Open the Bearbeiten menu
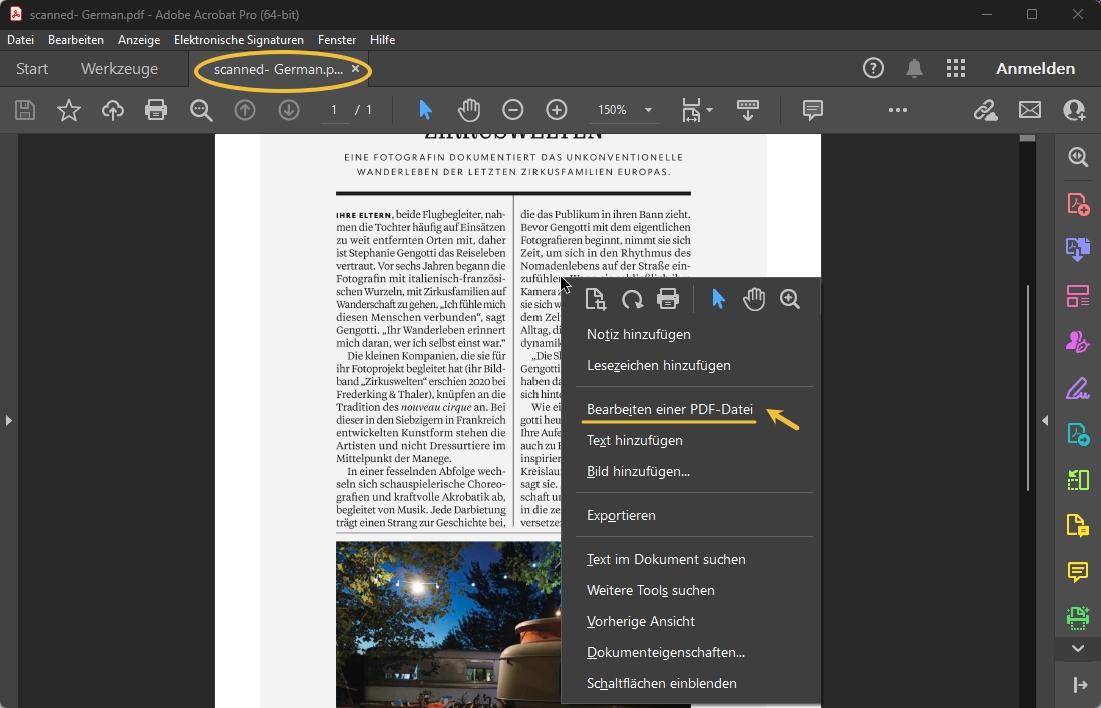Viewport: 1101px width, 708px height. [76, 40]
